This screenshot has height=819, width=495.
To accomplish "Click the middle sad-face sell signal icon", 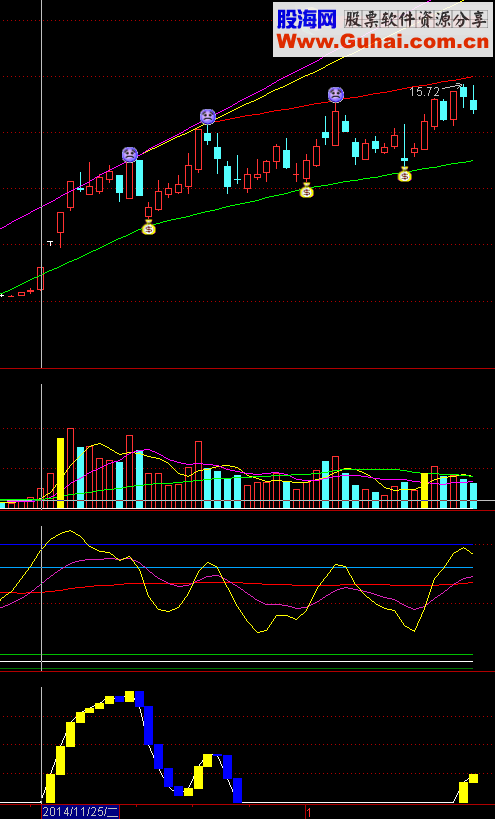I will 207,116.
